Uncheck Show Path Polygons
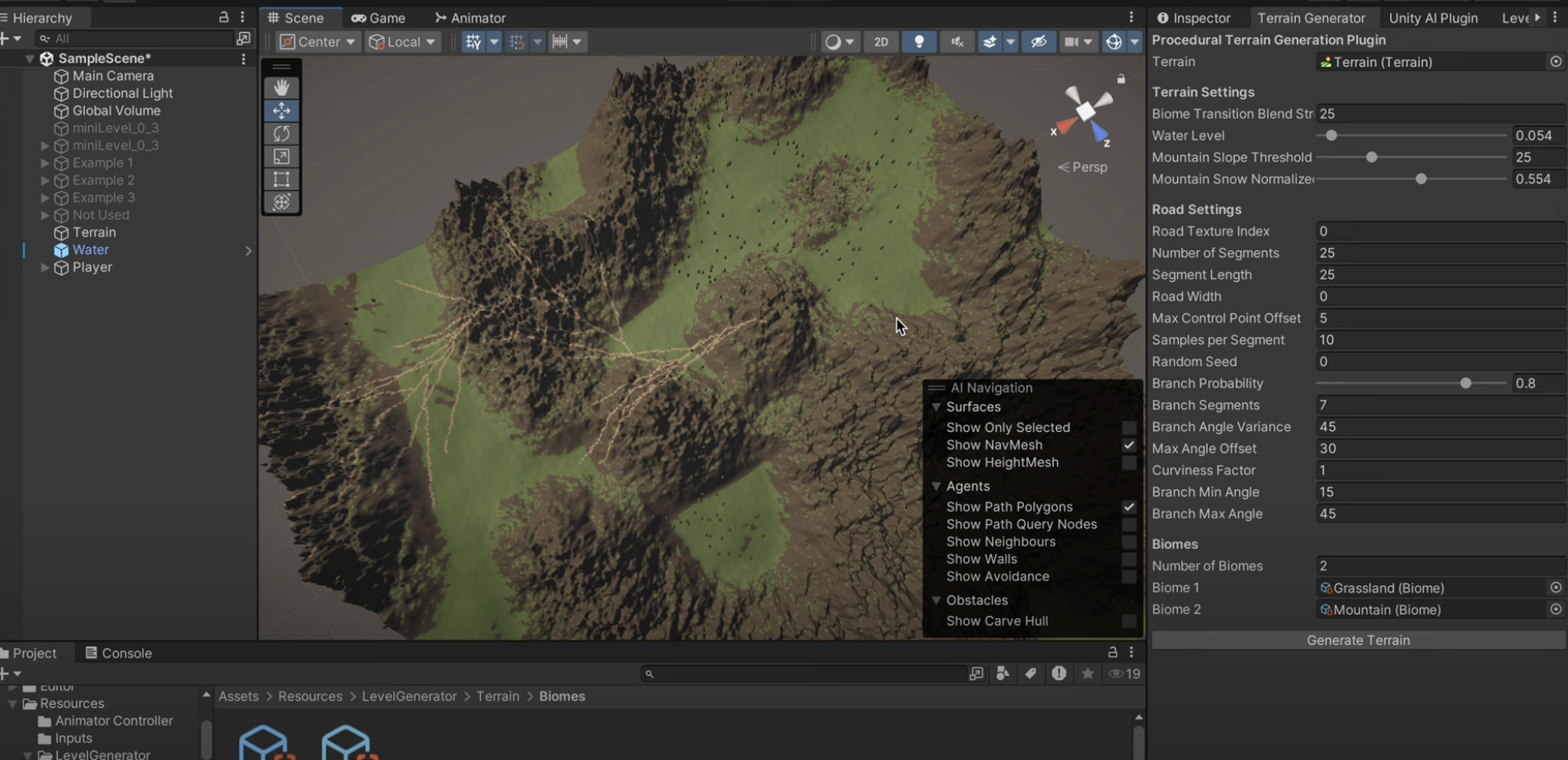 point(1129,507)
